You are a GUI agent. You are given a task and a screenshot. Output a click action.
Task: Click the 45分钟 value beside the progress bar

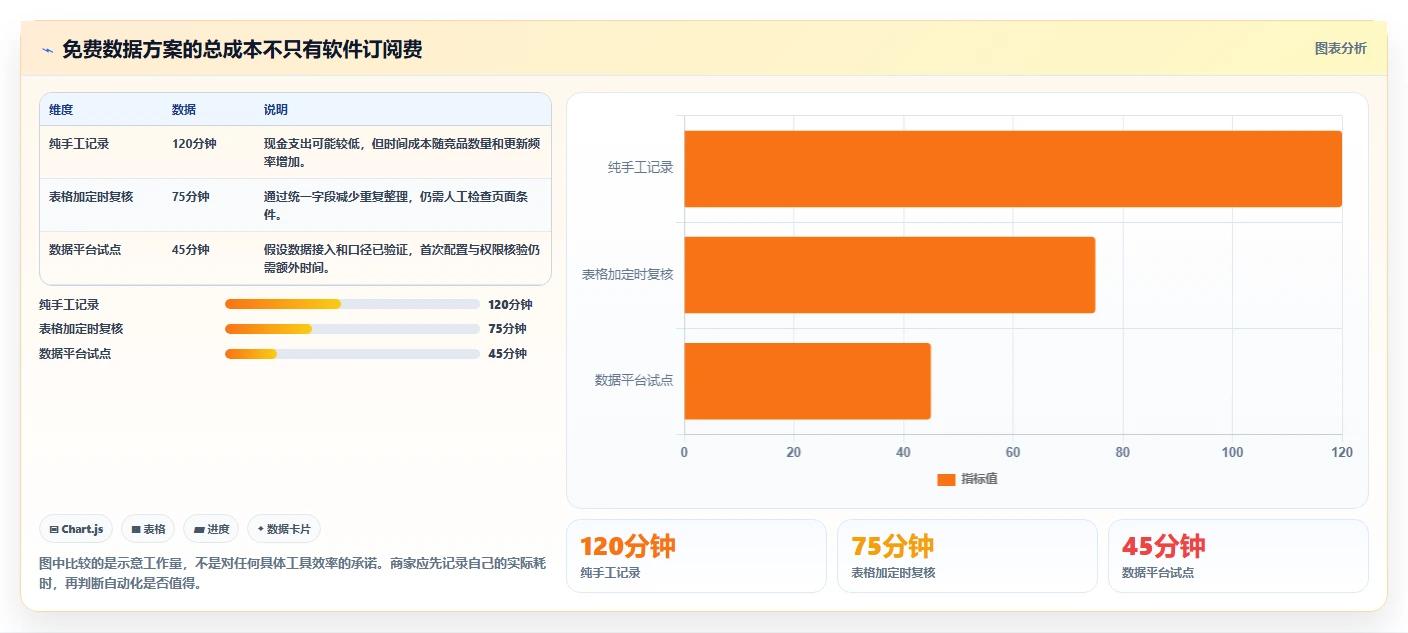click(507, 354)
